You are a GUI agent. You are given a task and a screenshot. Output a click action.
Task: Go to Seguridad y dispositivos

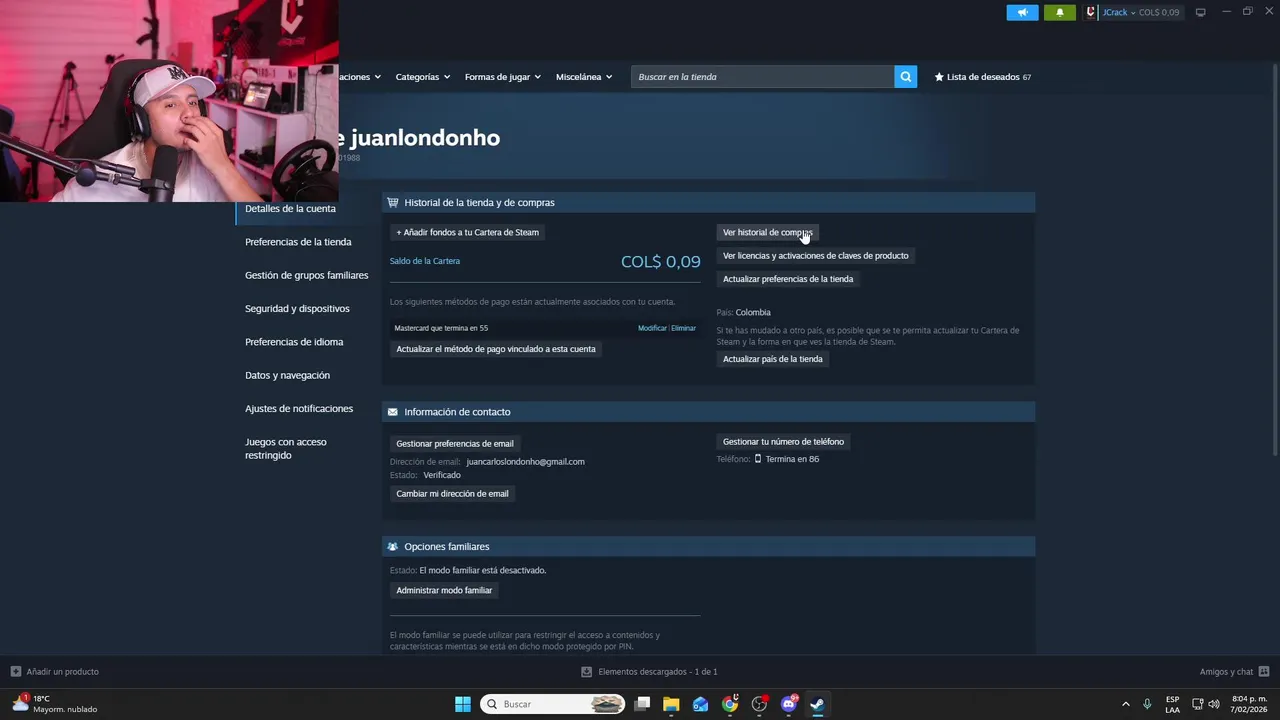(297, 309)
